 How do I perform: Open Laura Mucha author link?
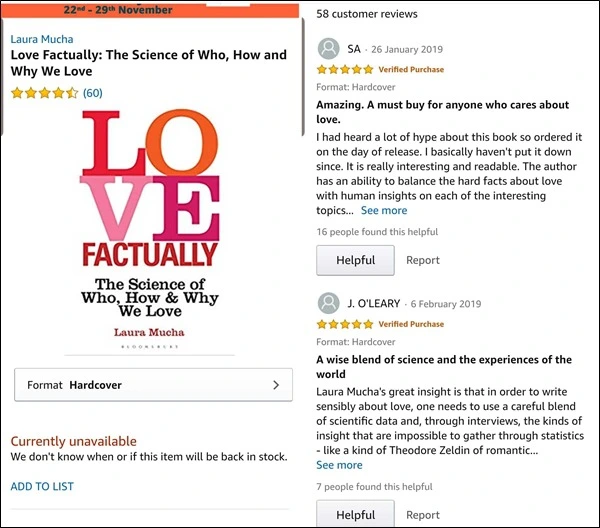pyautogui.click(x=42, y=39)
